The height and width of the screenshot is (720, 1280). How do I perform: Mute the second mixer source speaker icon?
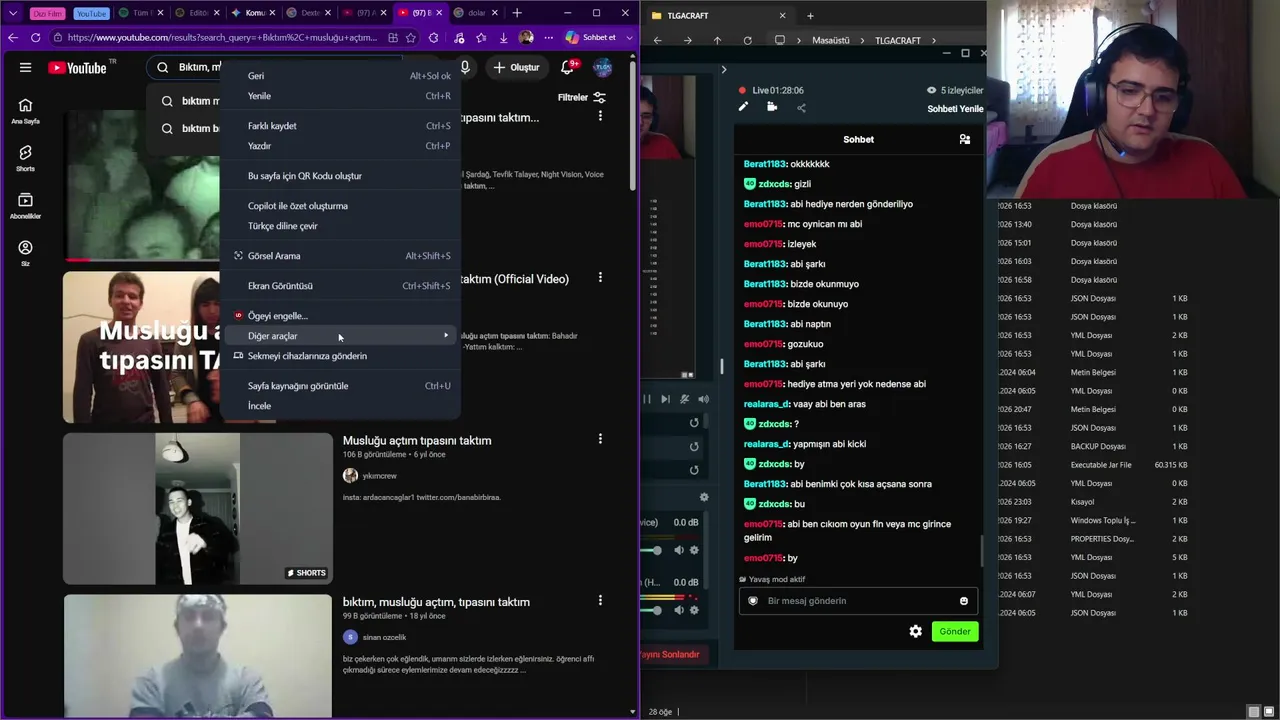[x=679, y=610]
